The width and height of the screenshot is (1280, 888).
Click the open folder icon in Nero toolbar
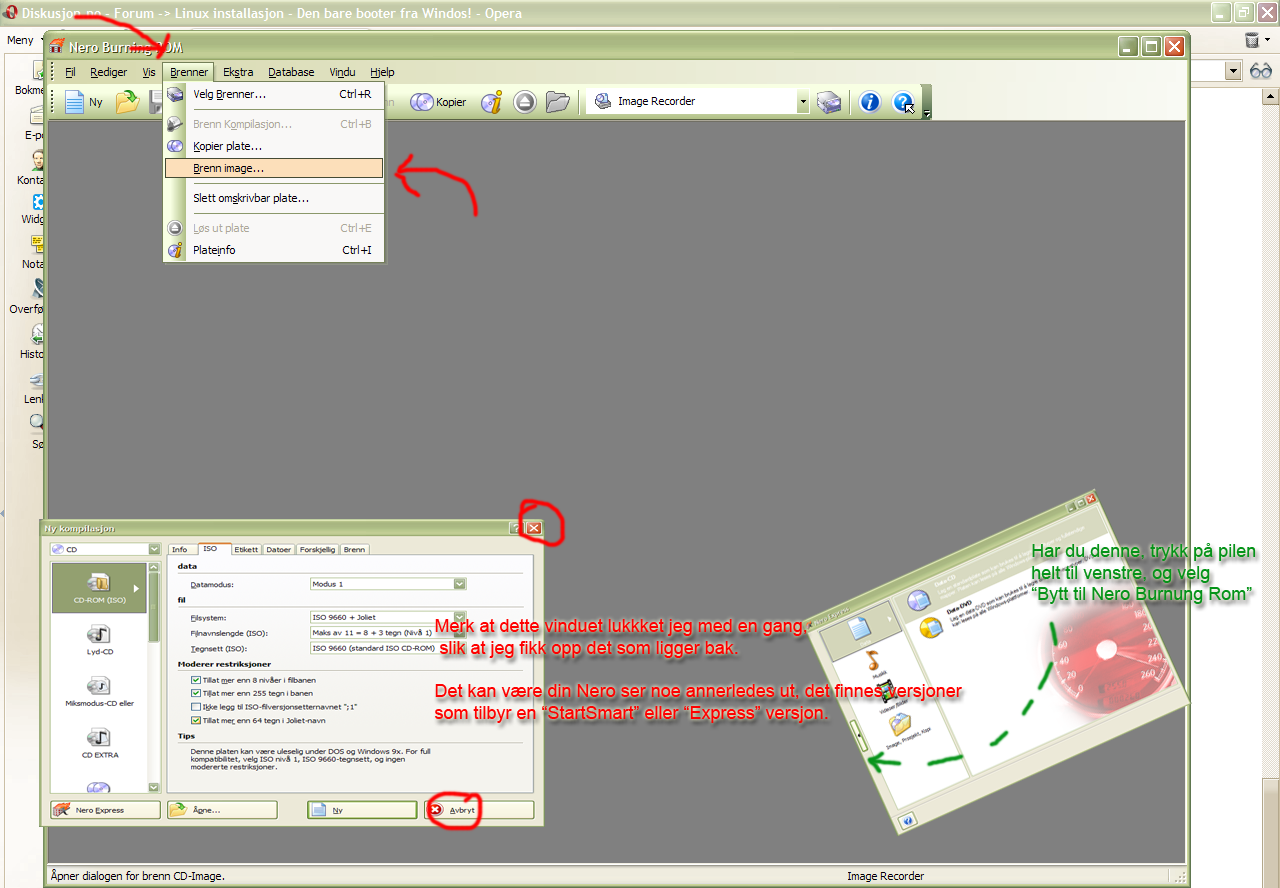pos(127,102)
